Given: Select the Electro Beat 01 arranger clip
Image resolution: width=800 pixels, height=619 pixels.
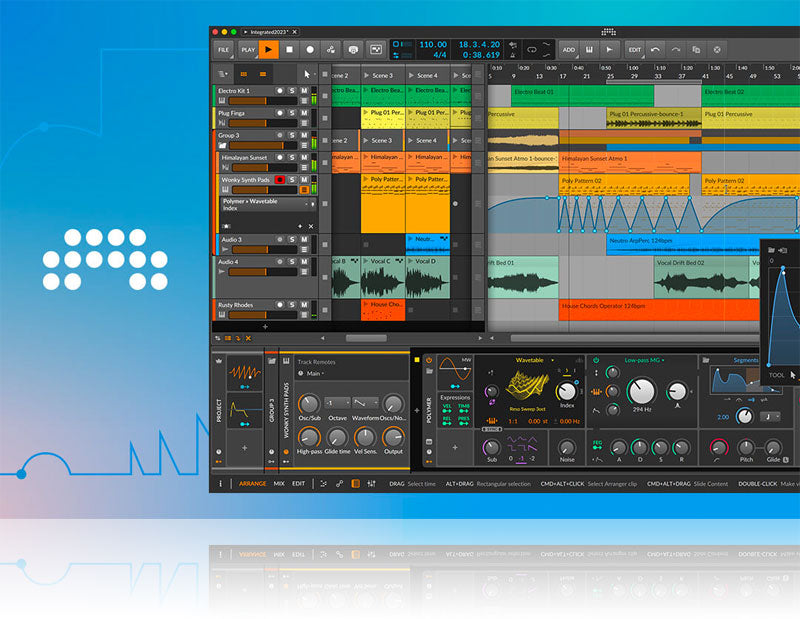Looking at the screenshot, I should [x=582, y=96].
